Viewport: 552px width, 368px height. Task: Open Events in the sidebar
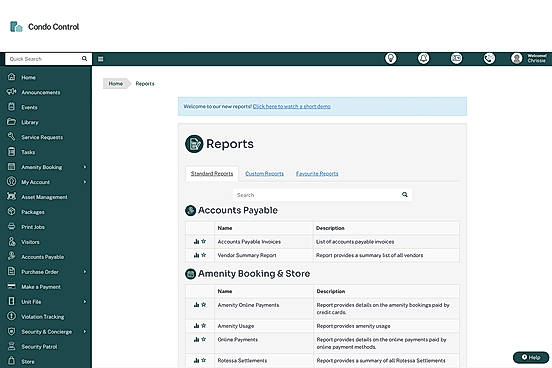coord(29,107)
